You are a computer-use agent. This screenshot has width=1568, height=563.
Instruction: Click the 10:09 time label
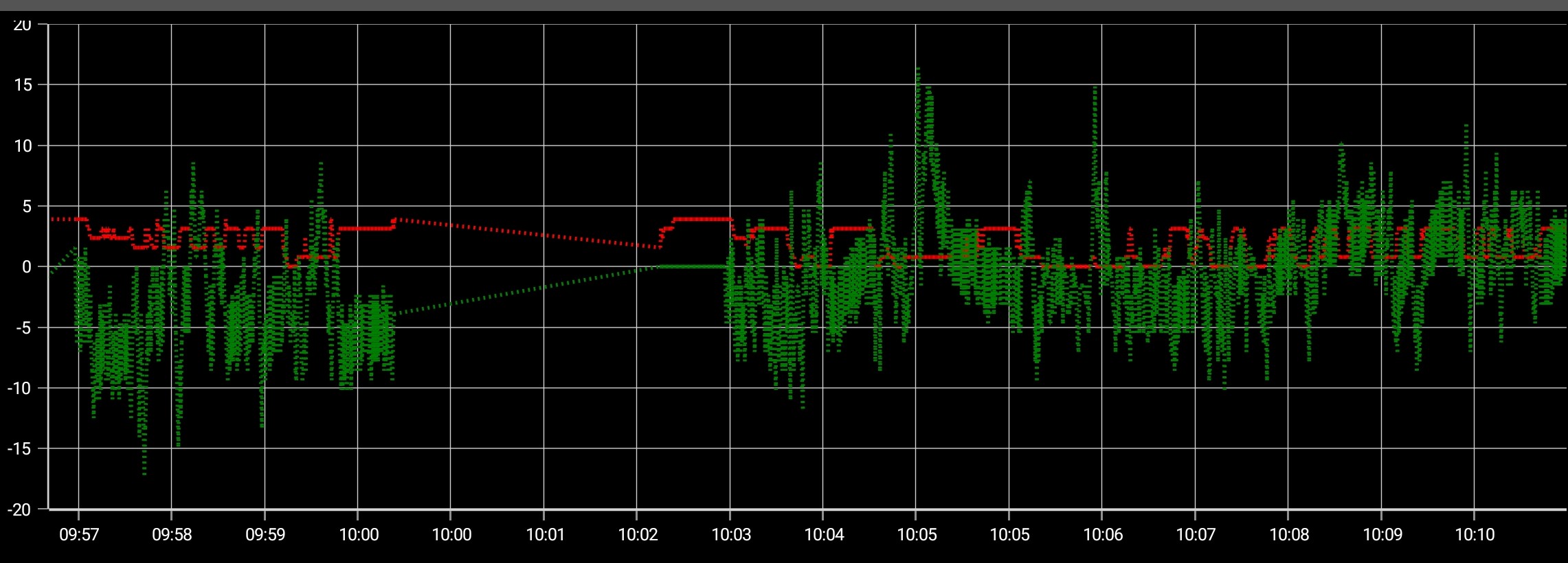[x=1382, y=535]
